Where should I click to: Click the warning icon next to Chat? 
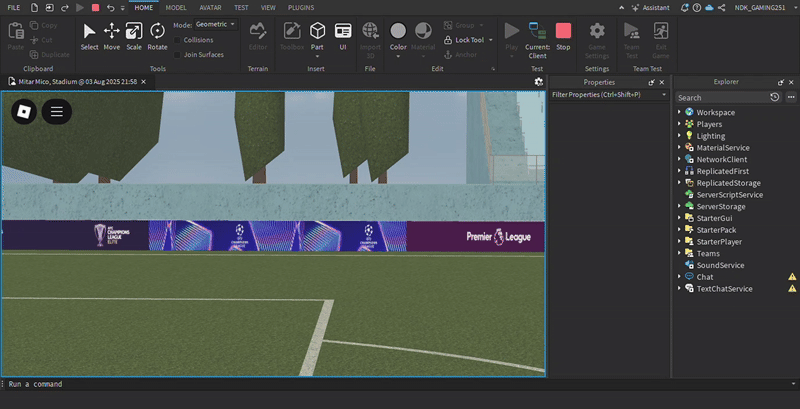pyautogui.click(x=792, y=277)
